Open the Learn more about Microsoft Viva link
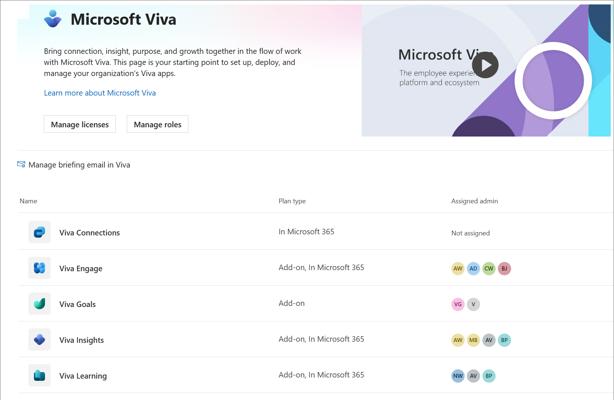Screen dimensions: 614x400 [x=100, y=93]
